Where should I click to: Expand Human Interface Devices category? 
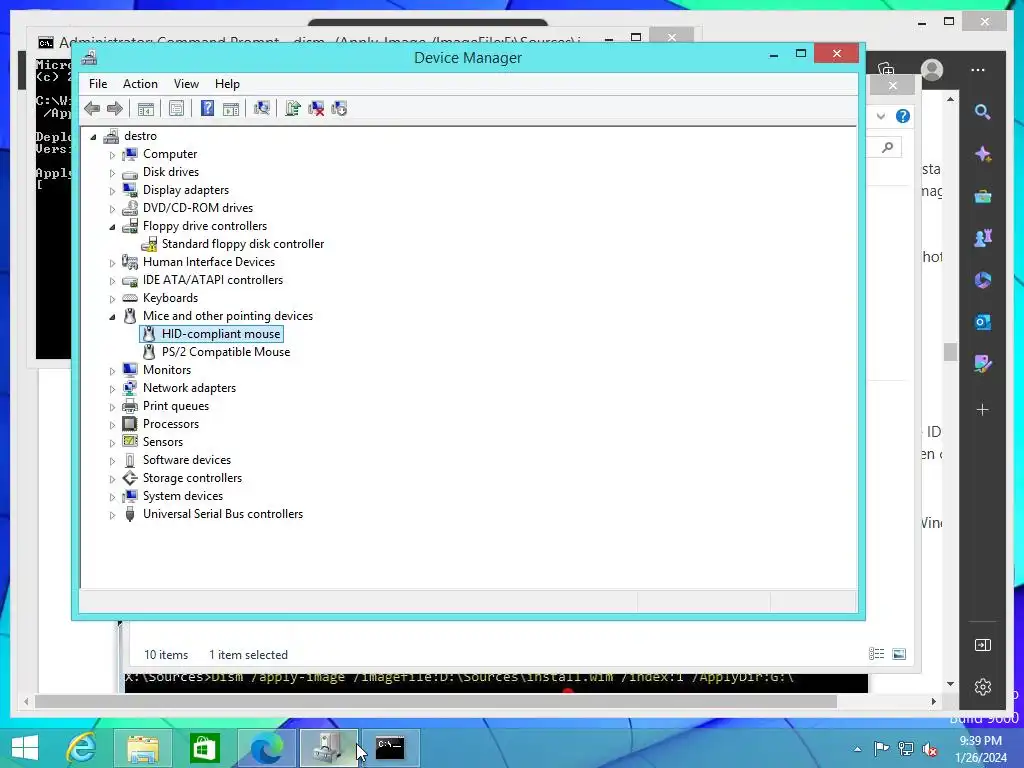pyautogui.click(x=112, y=263)
